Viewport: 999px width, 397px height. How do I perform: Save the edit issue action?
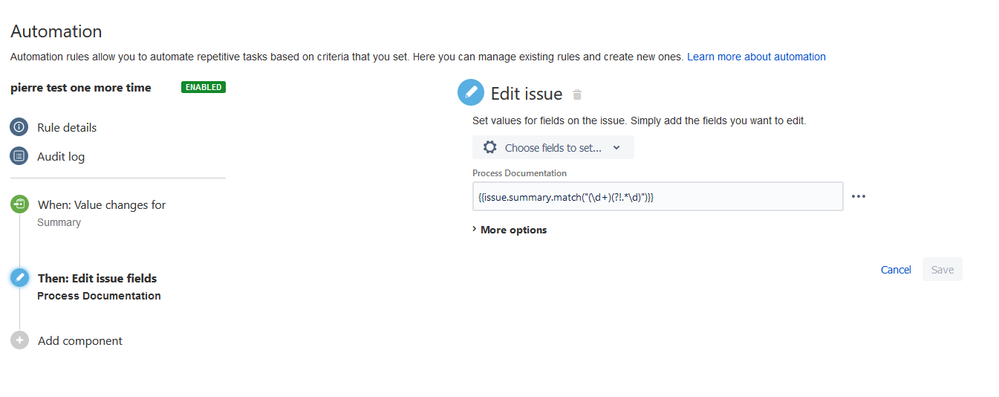click(942, 270)
